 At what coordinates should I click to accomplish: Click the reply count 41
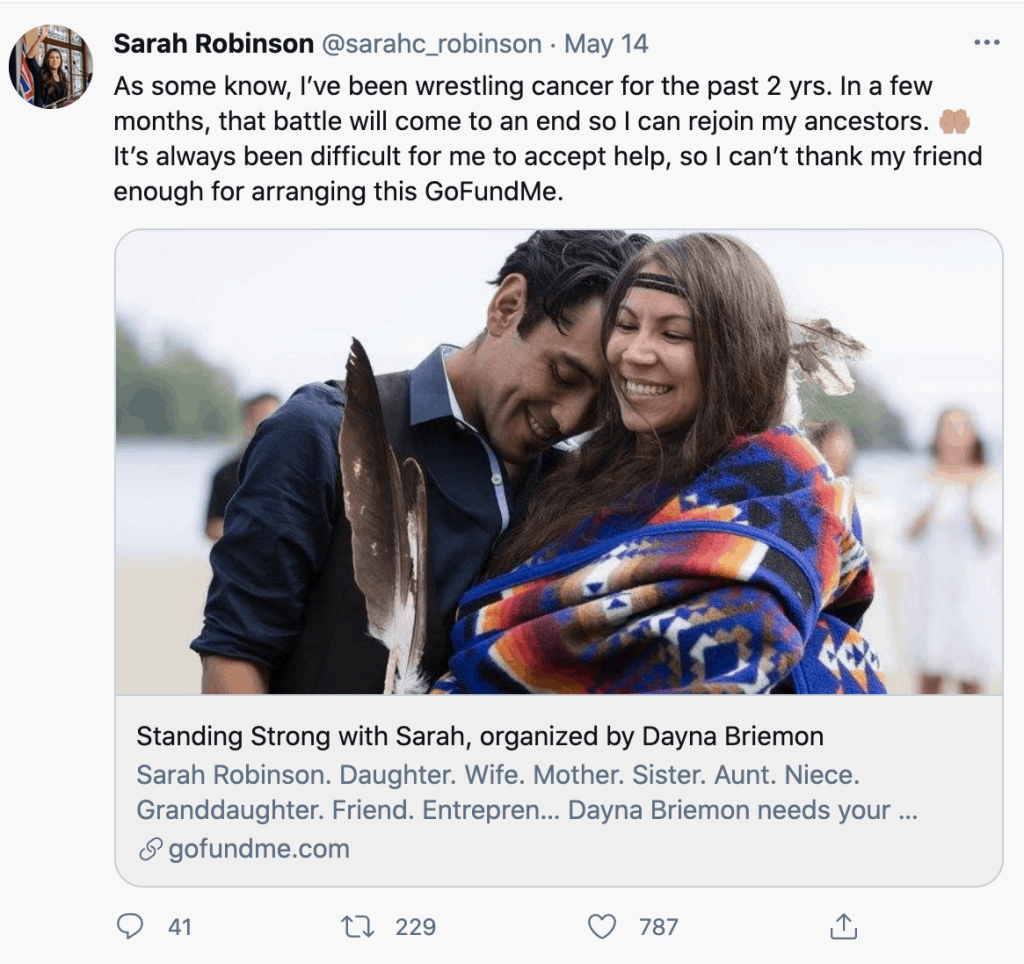pos(180,927)
